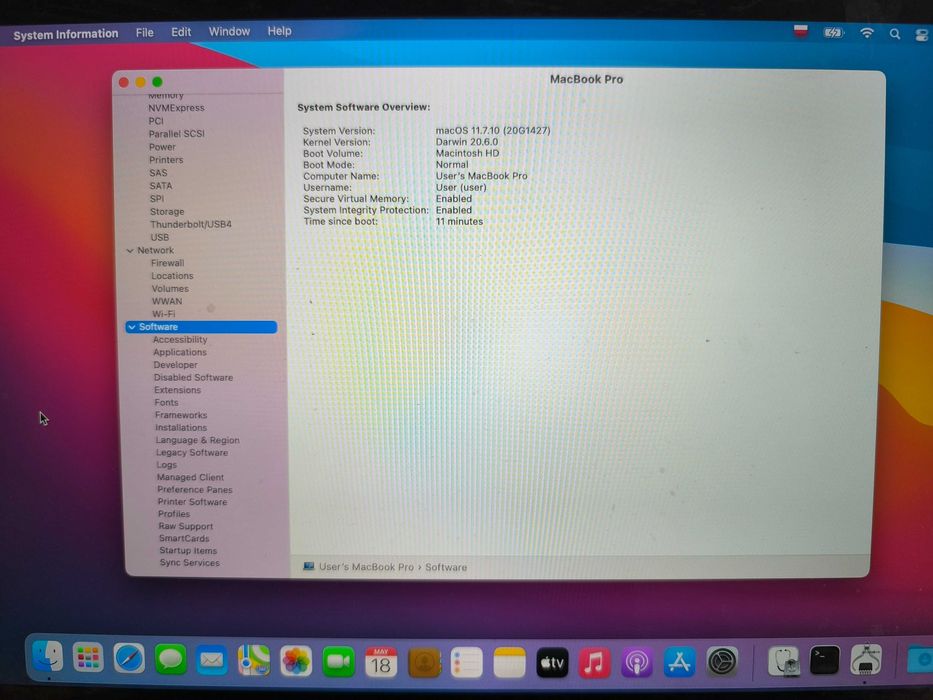Image resolution: width=933 pixels, height=700 pixels.
Task: Click User's MacBook Pro in path bar
Action: coord(366,567)
